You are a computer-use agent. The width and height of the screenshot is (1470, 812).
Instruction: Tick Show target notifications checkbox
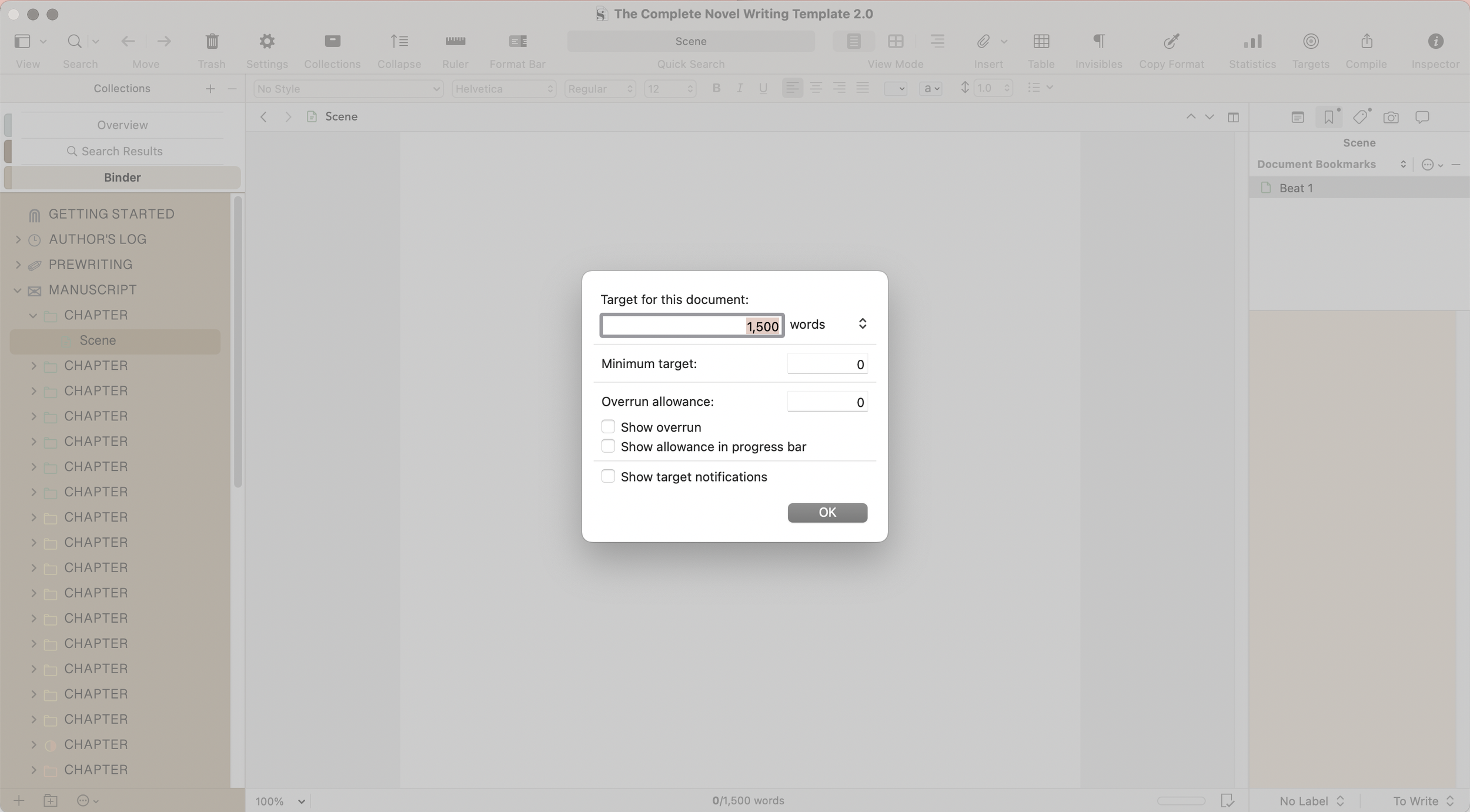(608, 476)
